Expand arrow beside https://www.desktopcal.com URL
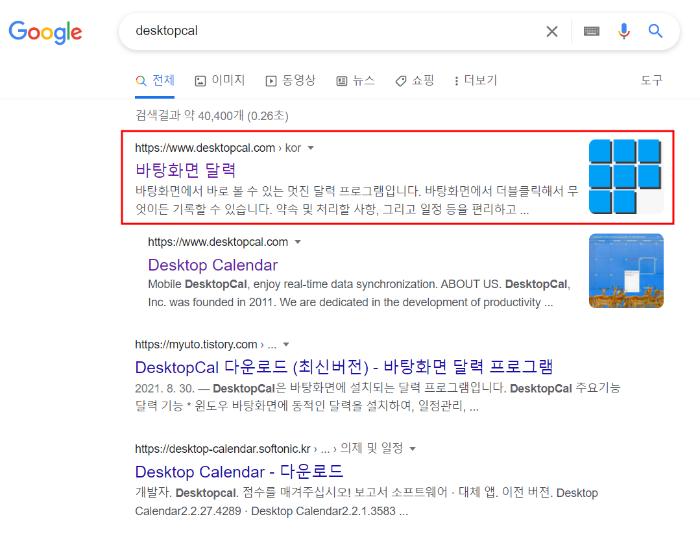This screenshot has height=536, width=700. click(298, 242)
